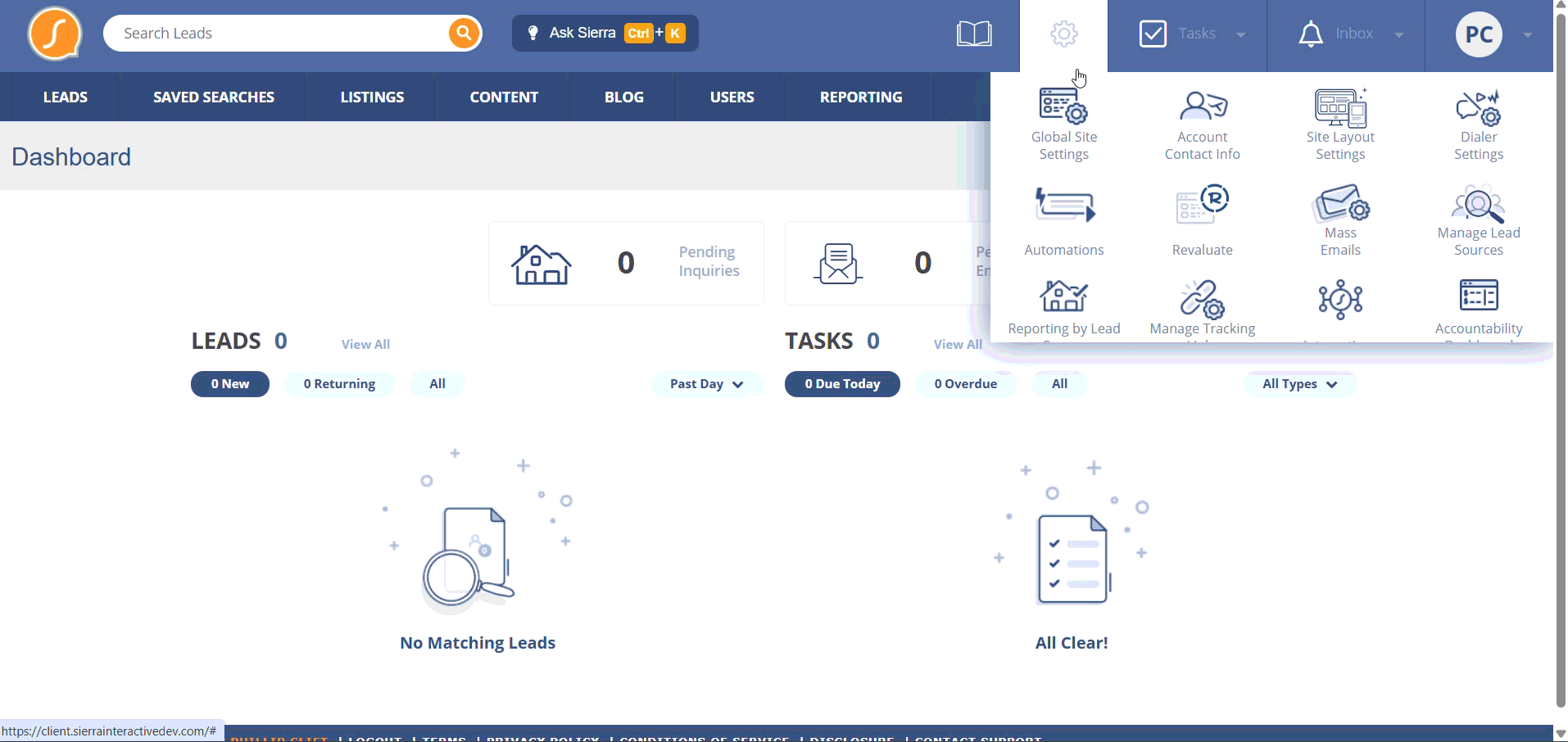1568x742 pixels.
Task: Click the page vertical scrollbar
Action: 1561,360
